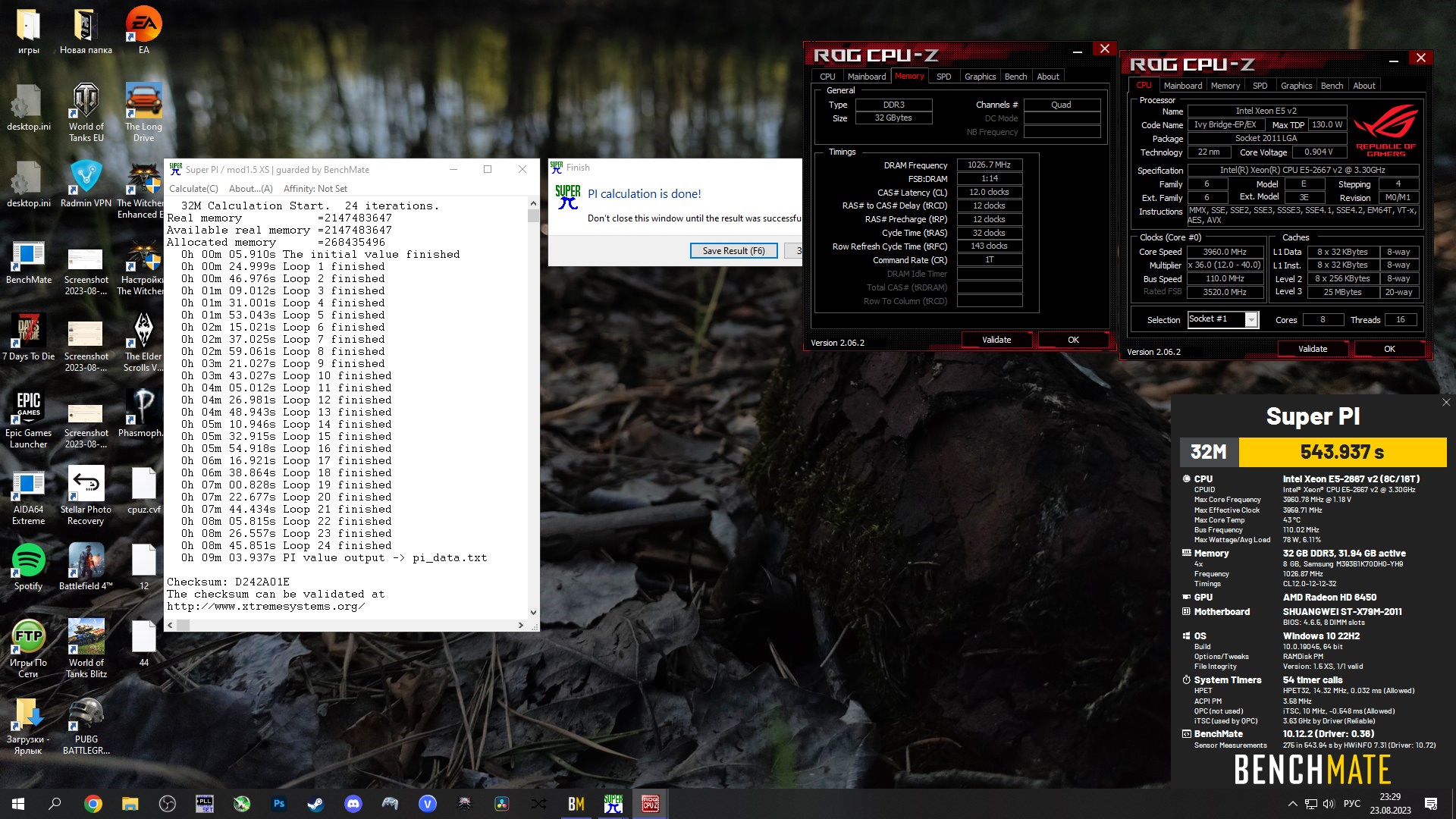Switch to ROG CPU-Z taskbar icon

(x=650, y=804)
